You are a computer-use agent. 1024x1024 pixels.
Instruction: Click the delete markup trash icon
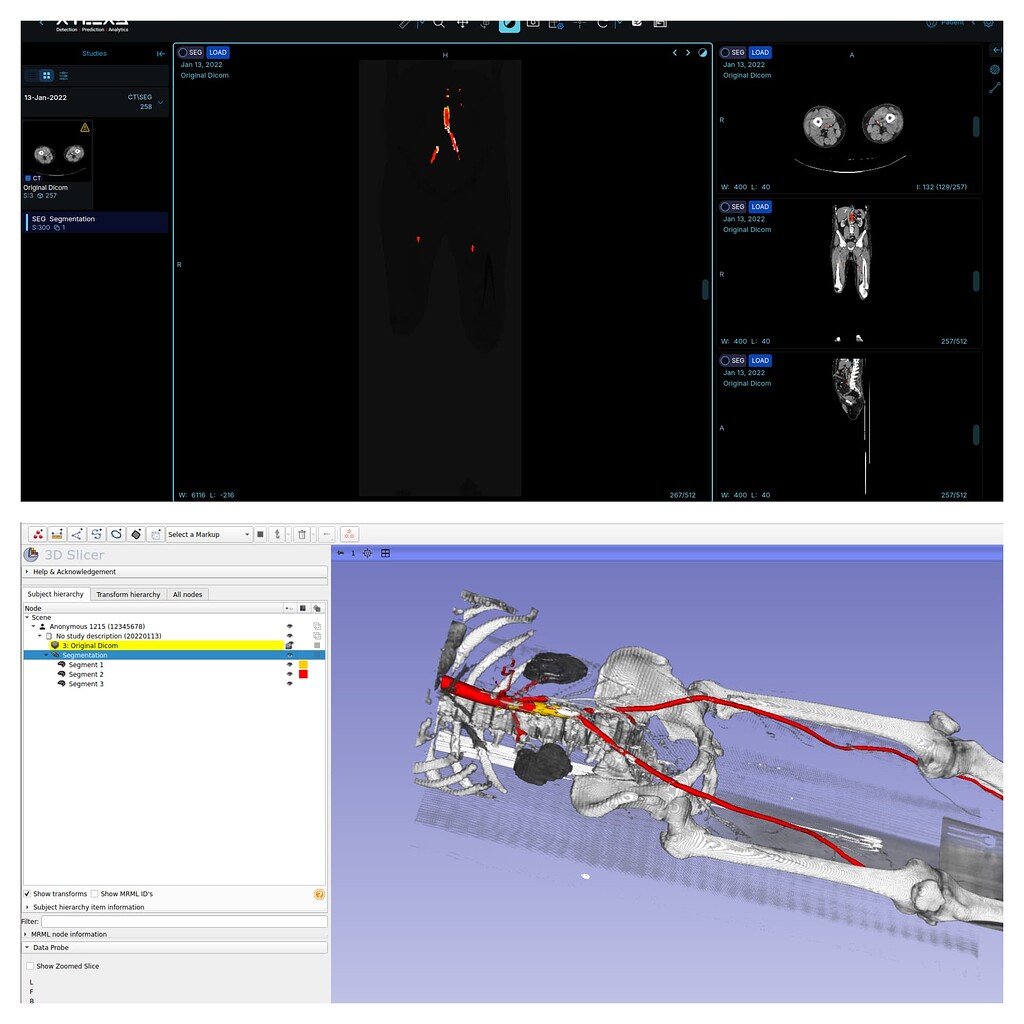coord(301,533)
